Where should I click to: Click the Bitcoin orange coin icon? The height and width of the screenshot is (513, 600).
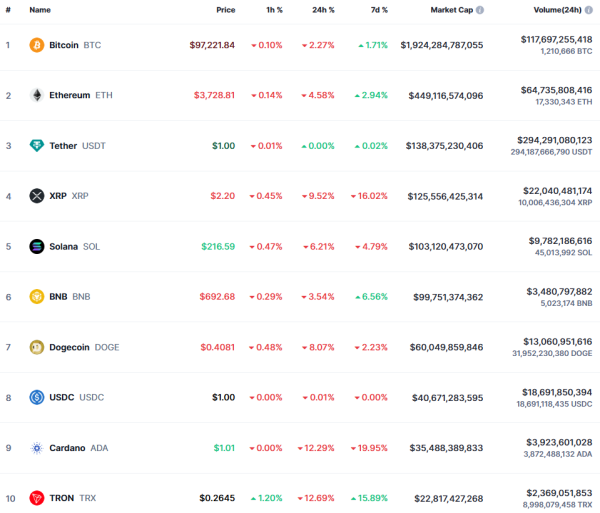(x=37, y=45)
